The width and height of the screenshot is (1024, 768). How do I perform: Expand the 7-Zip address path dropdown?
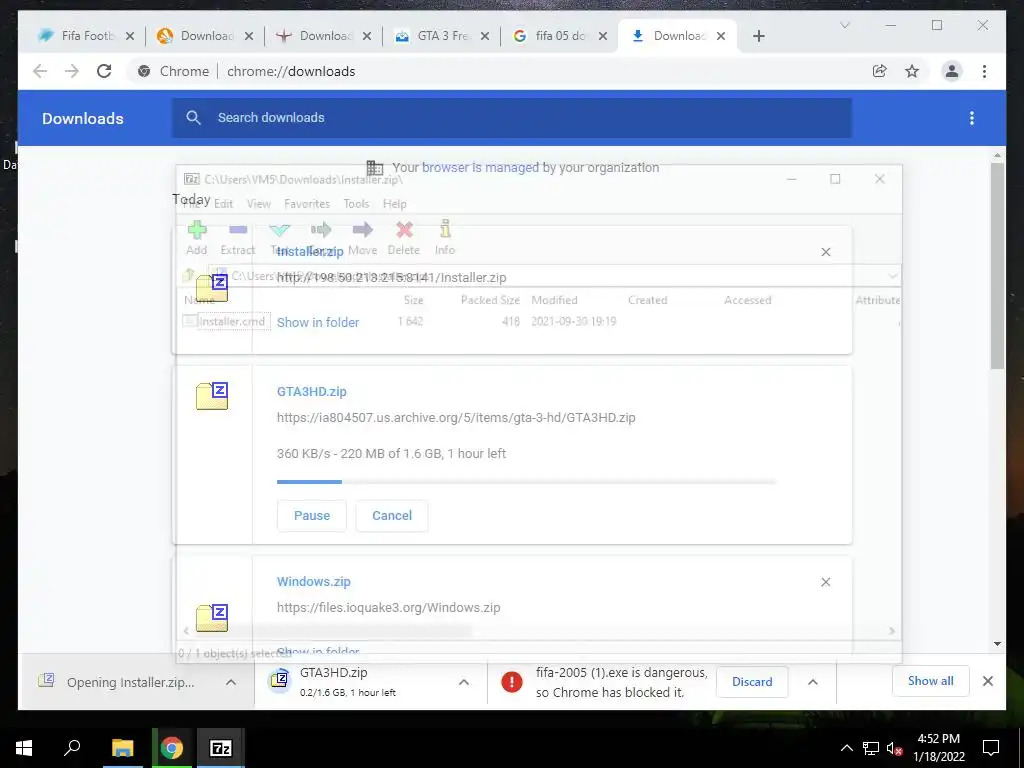tap(892, 276)
